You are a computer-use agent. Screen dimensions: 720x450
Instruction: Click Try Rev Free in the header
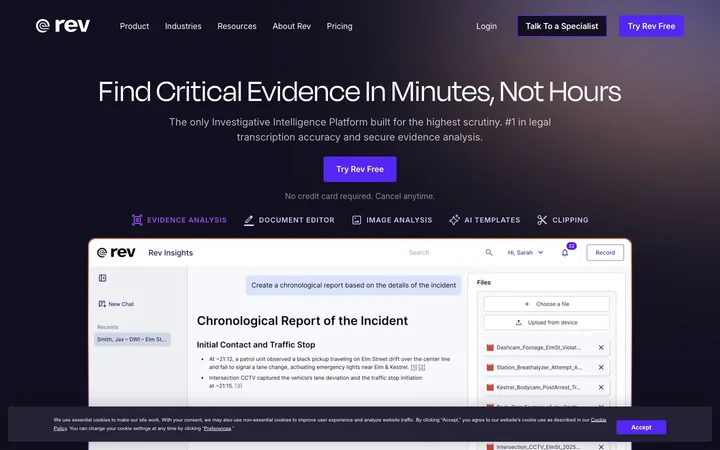651,26
